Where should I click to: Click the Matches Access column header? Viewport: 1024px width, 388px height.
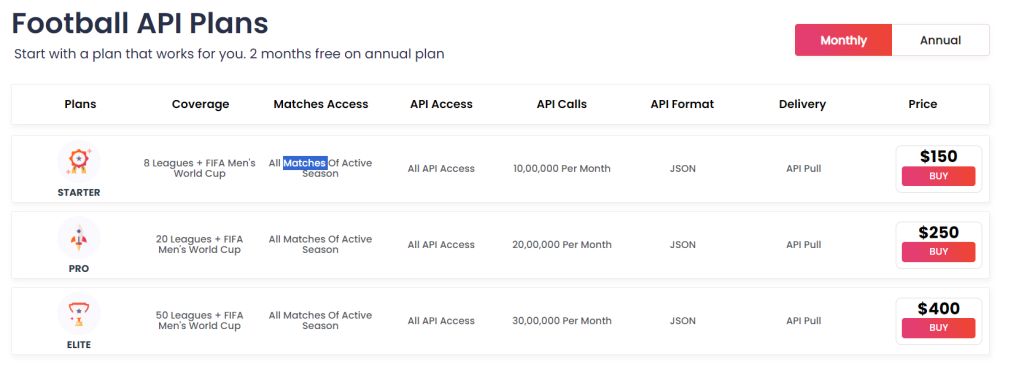click(321, 105)
